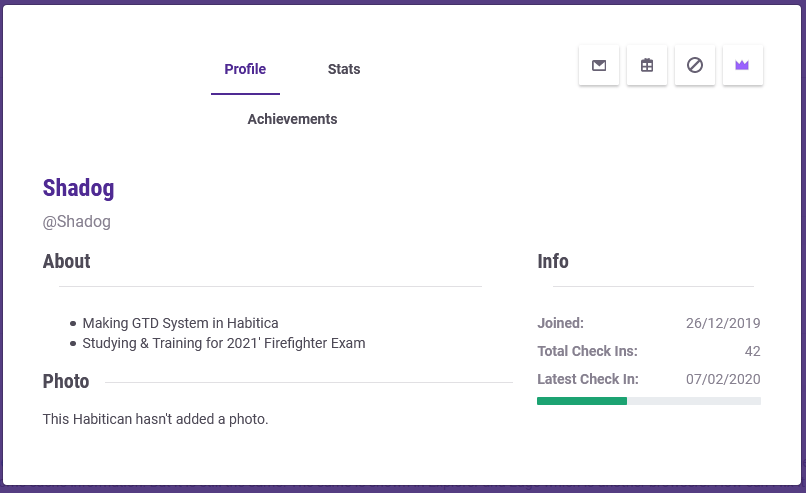Click the @Shadog username
Viewport: 806px width, 493px height.
[77, 222]
